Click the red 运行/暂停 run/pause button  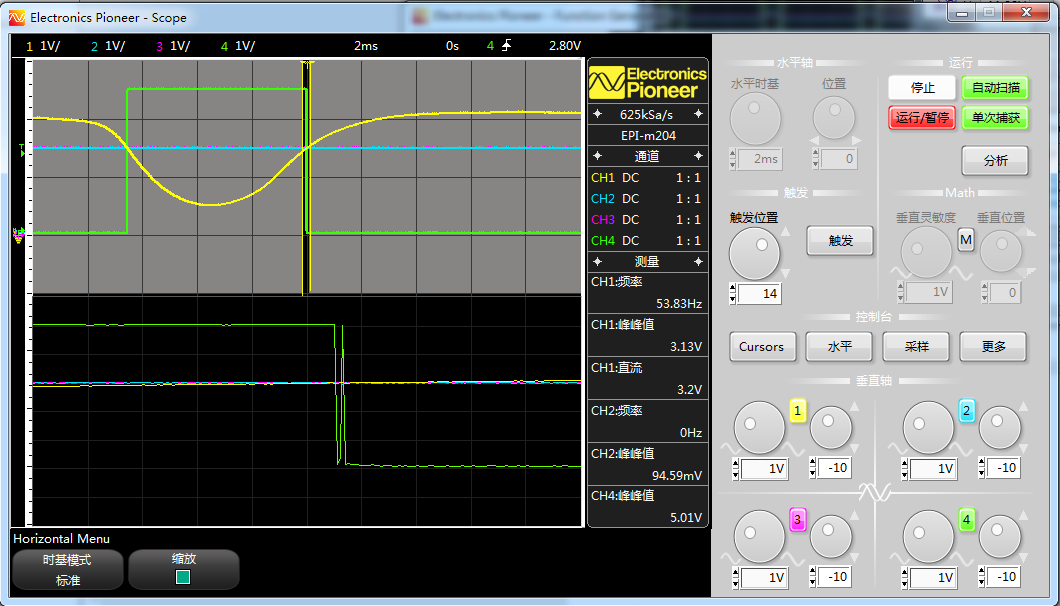(x=922, y=118)
